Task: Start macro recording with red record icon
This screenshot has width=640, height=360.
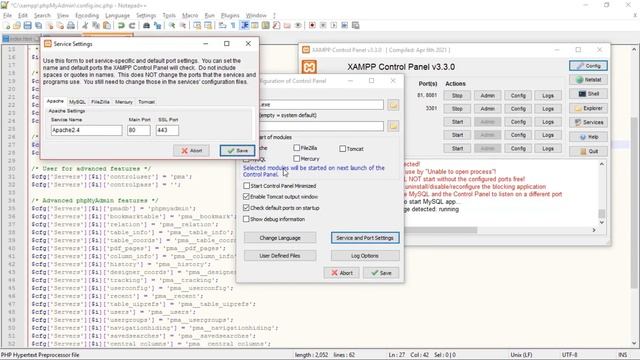Action: pyautogui.click(x=312, y=25)
